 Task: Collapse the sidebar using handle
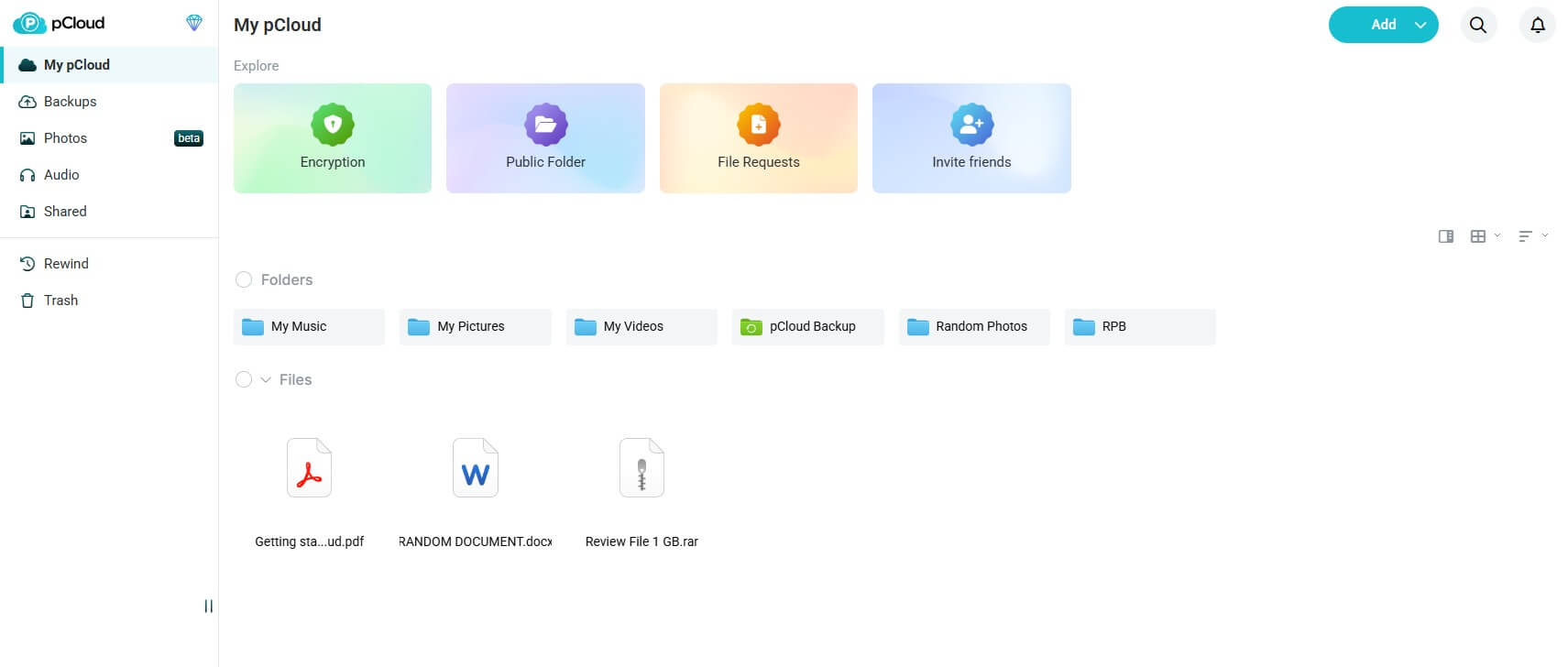click(x=208, y=607)
